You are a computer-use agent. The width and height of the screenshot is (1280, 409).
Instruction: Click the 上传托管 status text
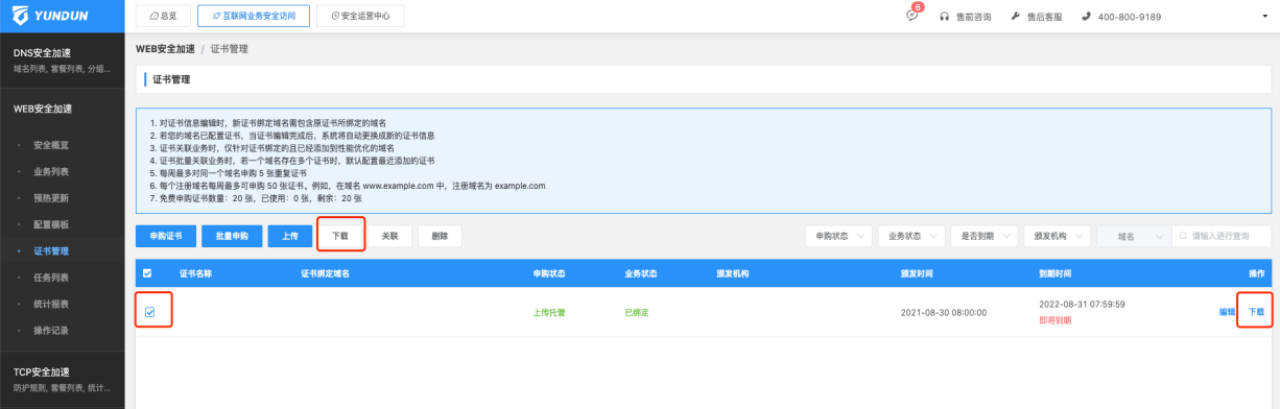click(549, 312)
